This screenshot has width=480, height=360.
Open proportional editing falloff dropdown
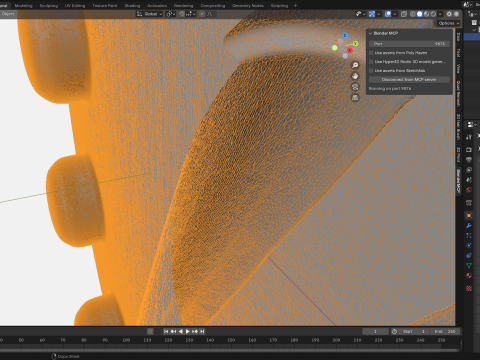(210, 14)
